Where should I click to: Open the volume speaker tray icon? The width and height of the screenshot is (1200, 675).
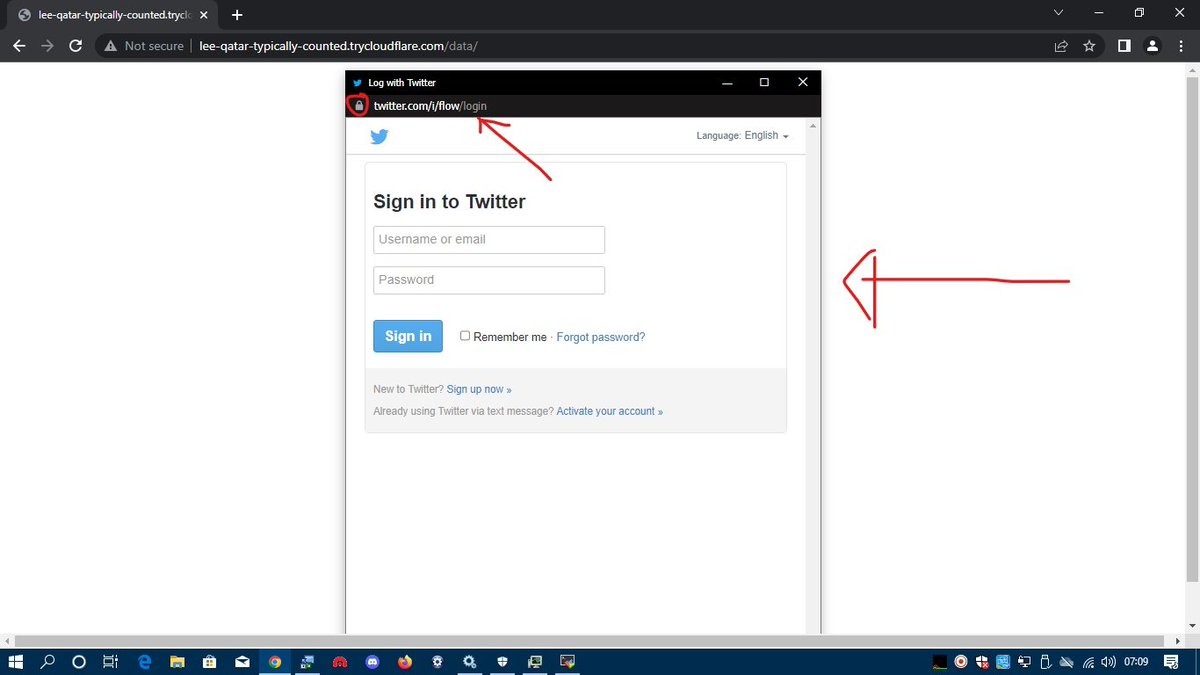(1108, 661)
